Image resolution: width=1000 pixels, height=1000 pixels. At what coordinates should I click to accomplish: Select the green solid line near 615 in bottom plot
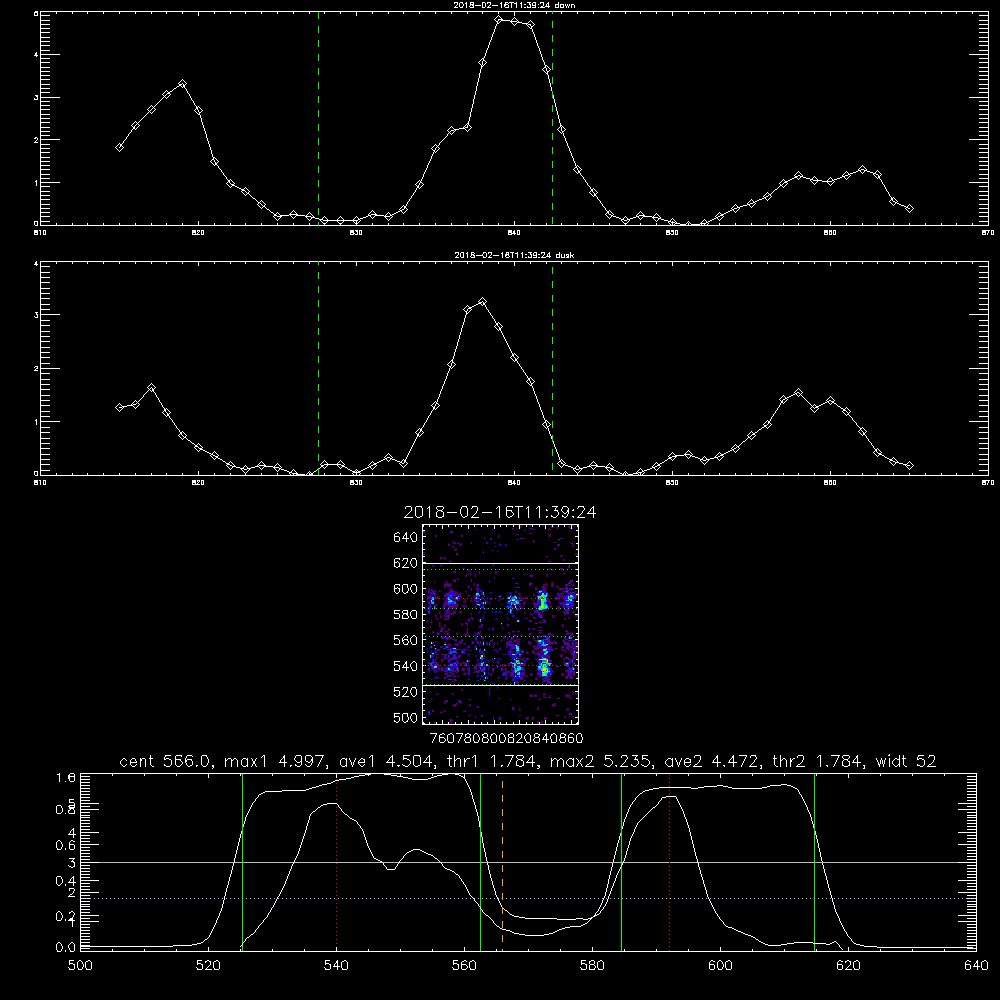[814, 862]
